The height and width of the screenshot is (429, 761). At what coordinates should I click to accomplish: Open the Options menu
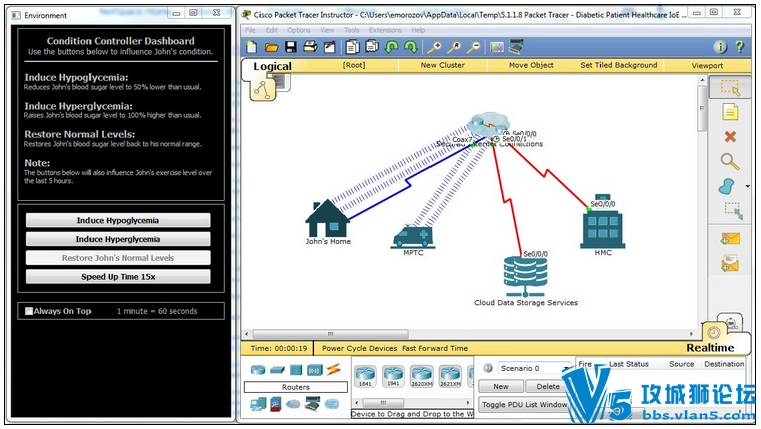(298, 30)
